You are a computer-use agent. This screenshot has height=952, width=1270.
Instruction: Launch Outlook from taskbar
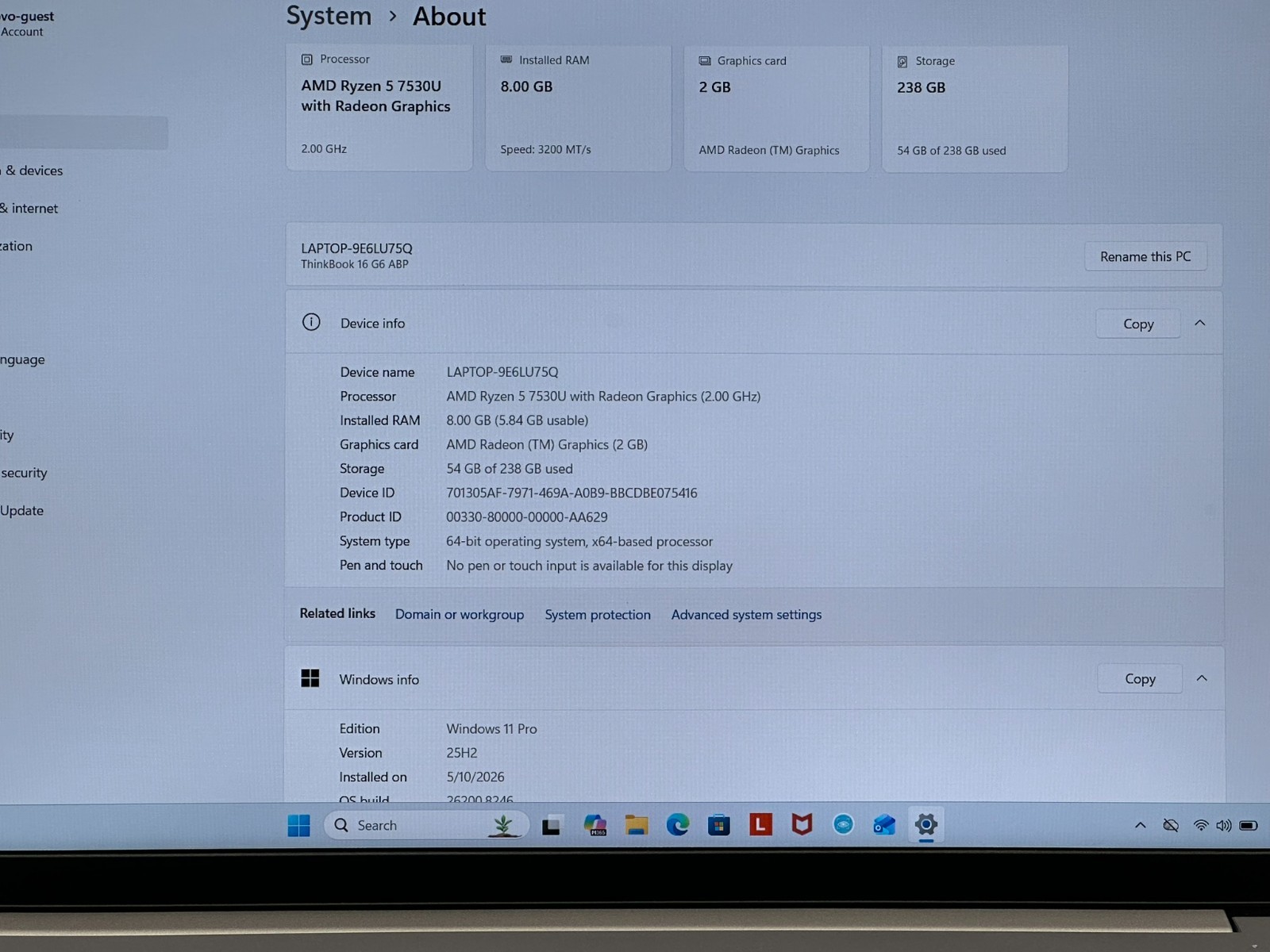point(884,826)
